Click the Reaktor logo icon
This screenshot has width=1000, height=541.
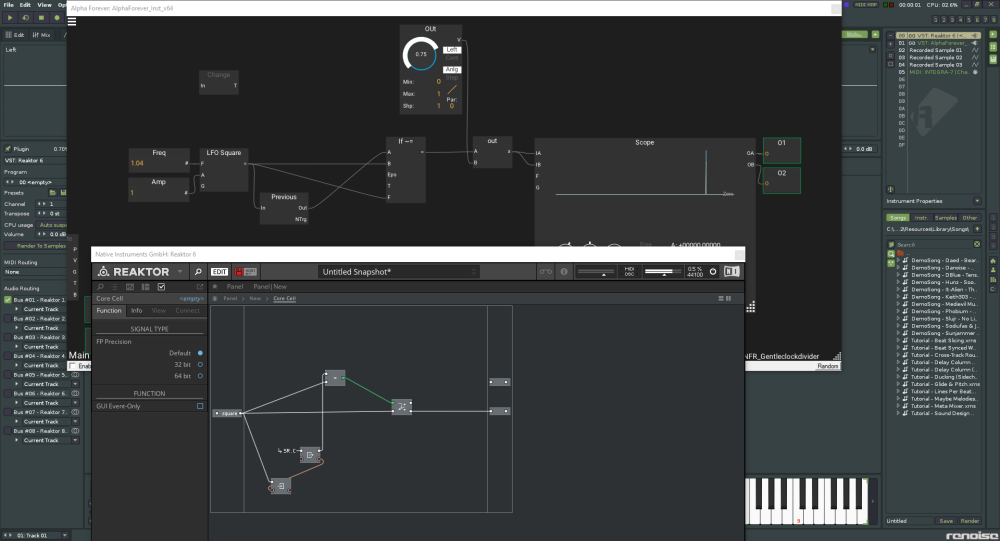click(103, 272)
